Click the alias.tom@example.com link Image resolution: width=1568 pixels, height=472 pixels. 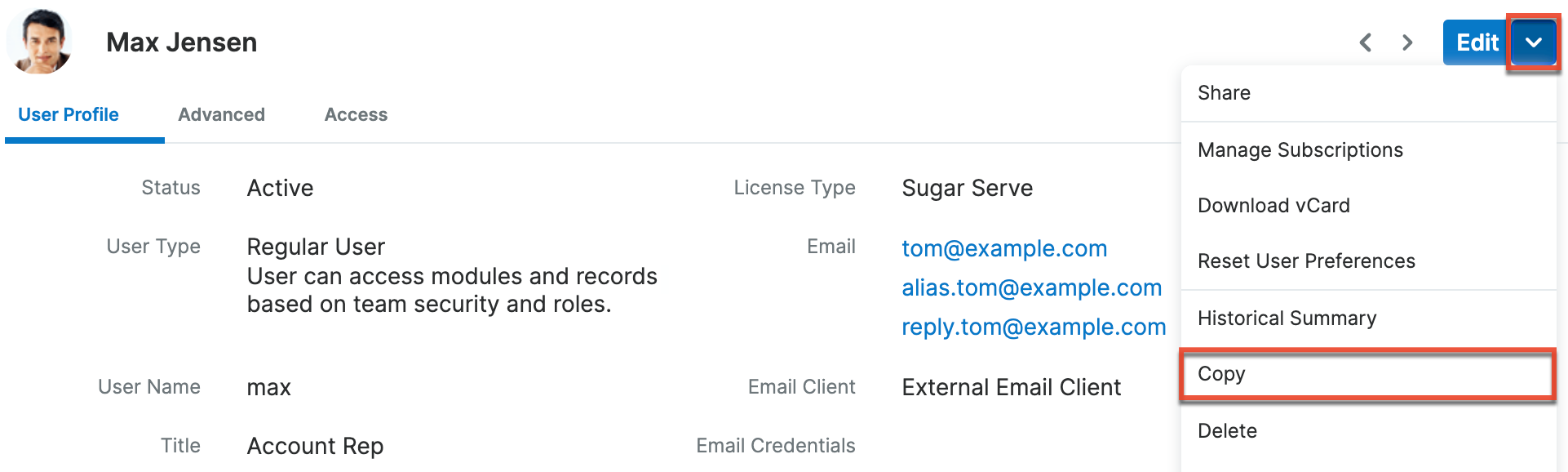point(1031,288)
